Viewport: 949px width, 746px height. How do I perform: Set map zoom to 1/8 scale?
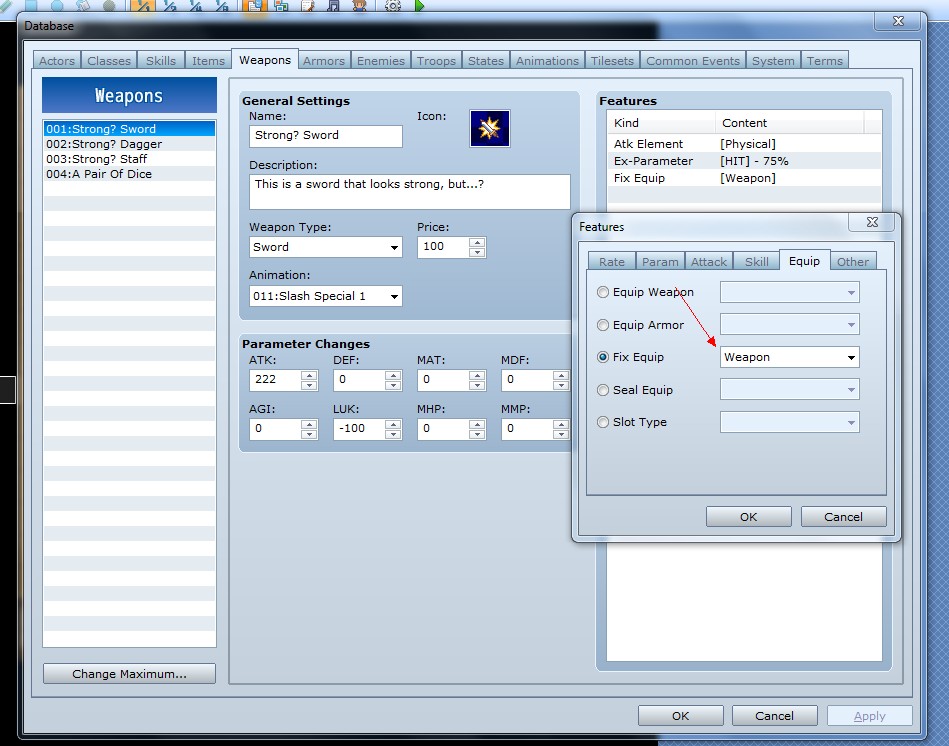[x=222, y=5]
